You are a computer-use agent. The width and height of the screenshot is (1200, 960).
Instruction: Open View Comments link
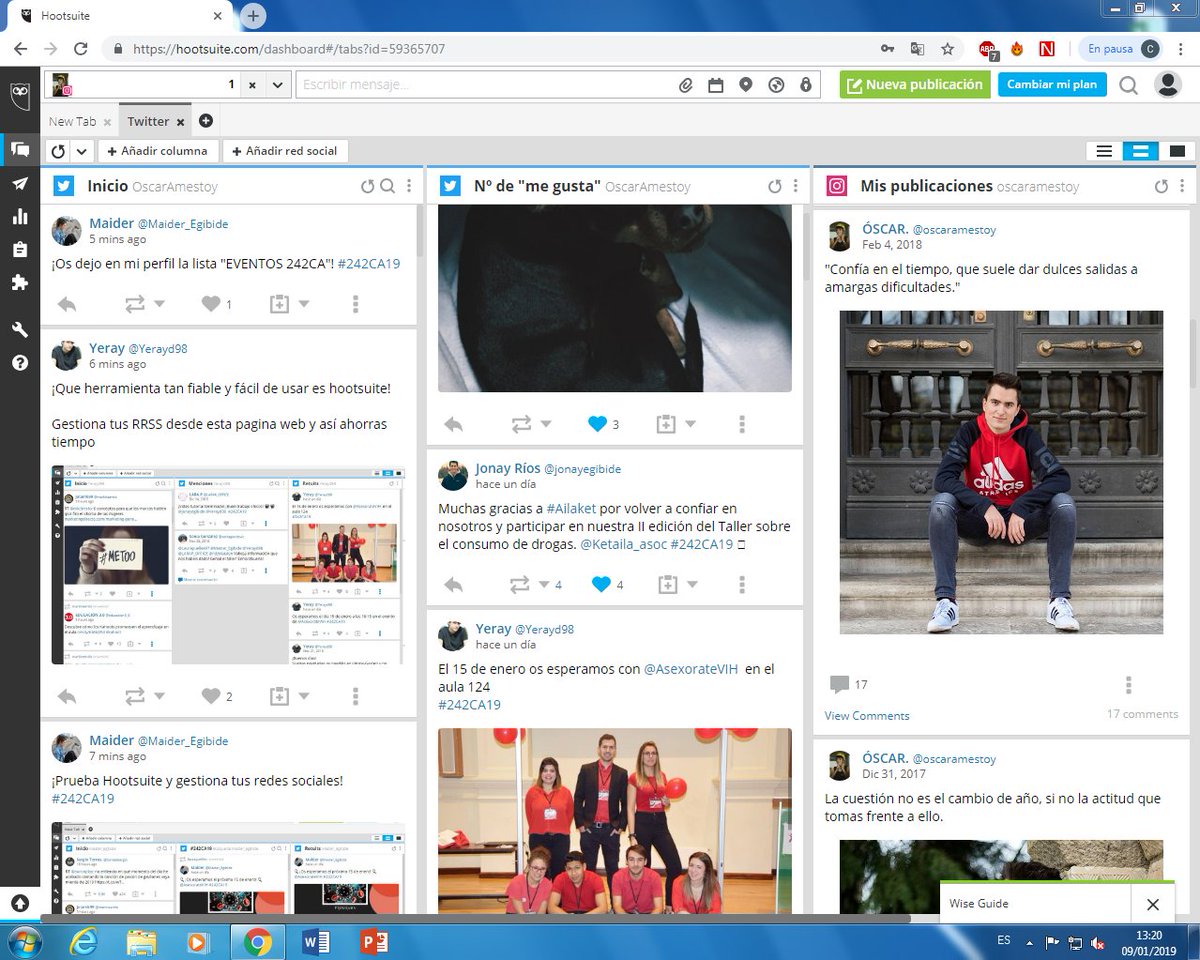coord(867,715)
